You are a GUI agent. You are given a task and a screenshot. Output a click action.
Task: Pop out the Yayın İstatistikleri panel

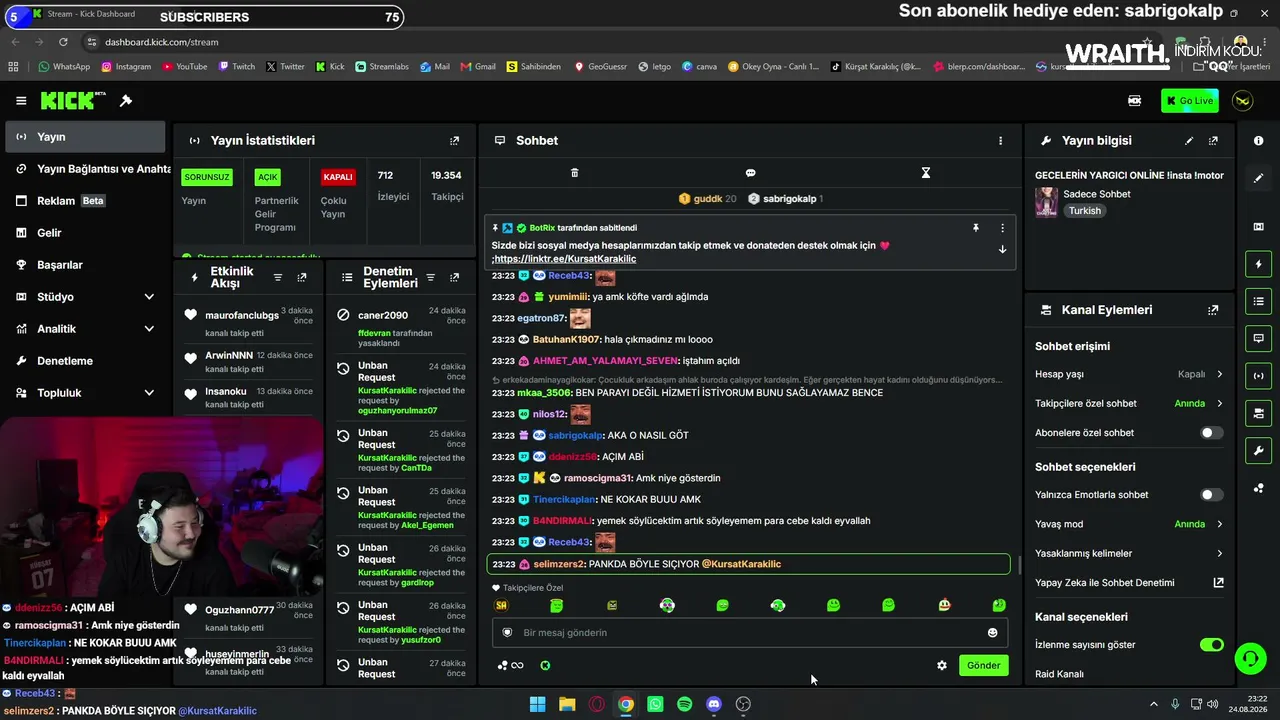pyautogui.click(x=455, y=141)
